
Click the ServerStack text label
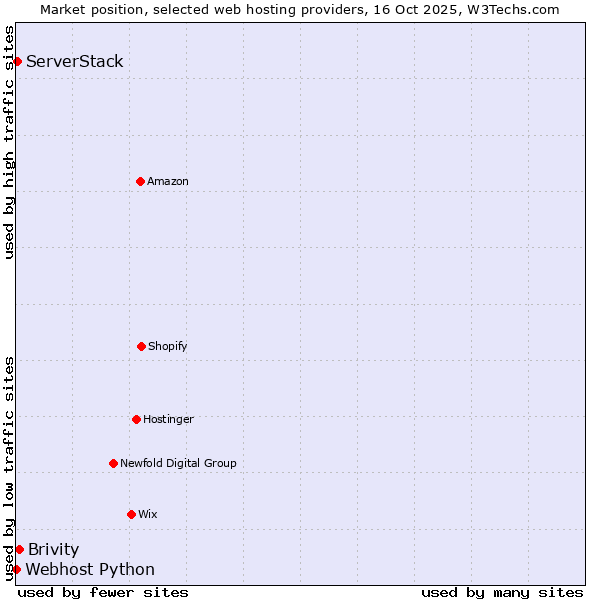click(75, 62)
